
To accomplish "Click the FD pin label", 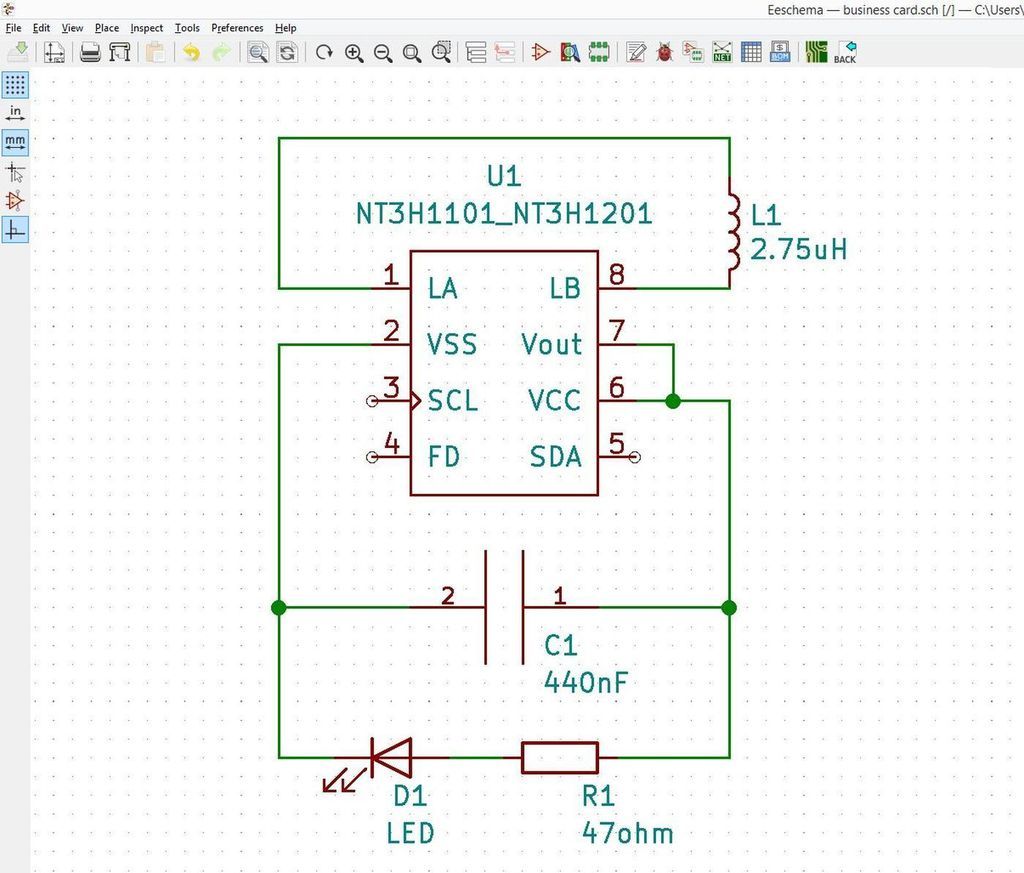I will 443,456.
